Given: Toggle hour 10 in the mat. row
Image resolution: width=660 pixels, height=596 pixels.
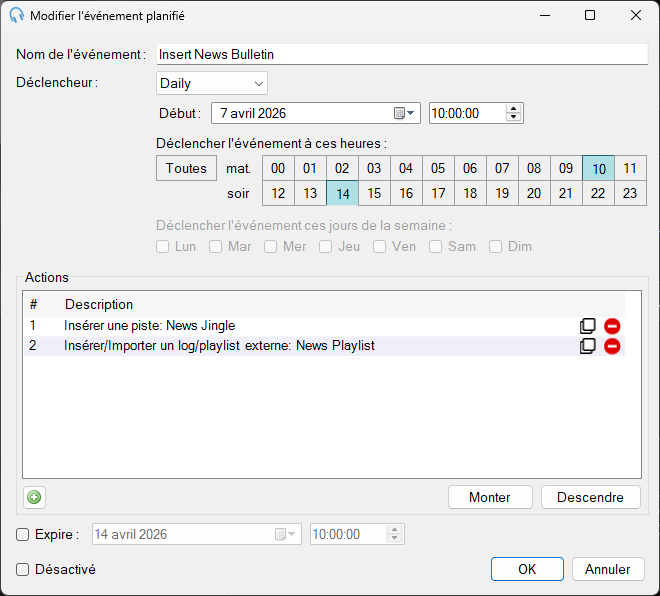Looking at the screenshot, I should 598,168.
